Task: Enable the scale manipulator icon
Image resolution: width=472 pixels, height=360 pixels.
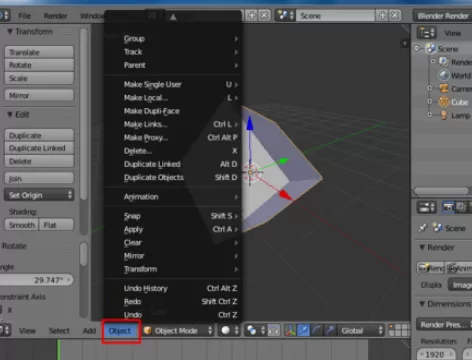Action: point(330,330)
